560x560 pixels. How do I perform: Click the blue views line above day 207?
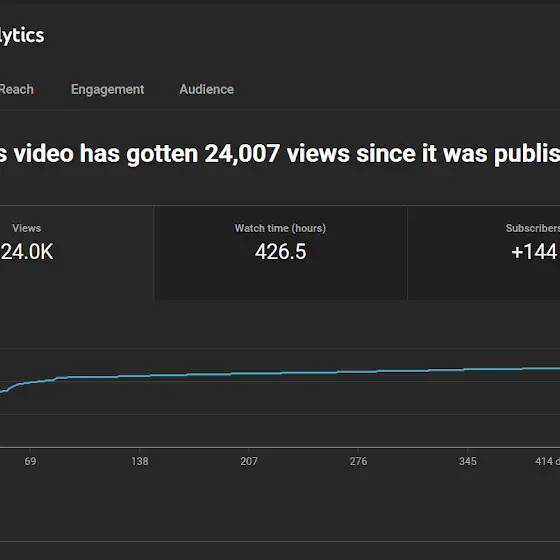click(249, 374)
